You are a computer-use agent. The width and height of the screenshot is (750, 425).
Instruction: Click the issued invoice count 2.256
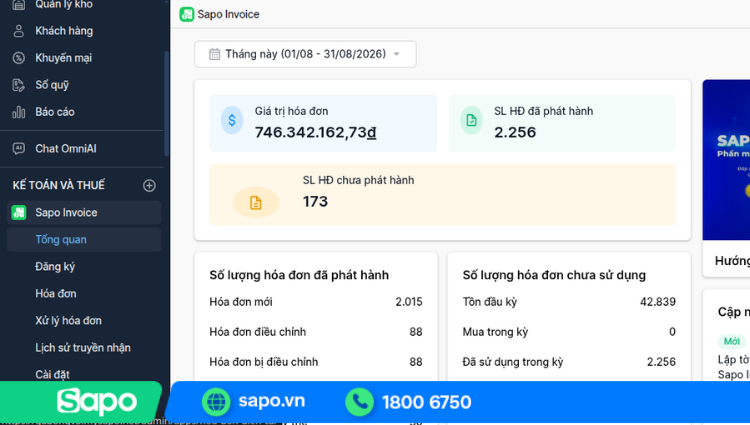pos(515,132)
